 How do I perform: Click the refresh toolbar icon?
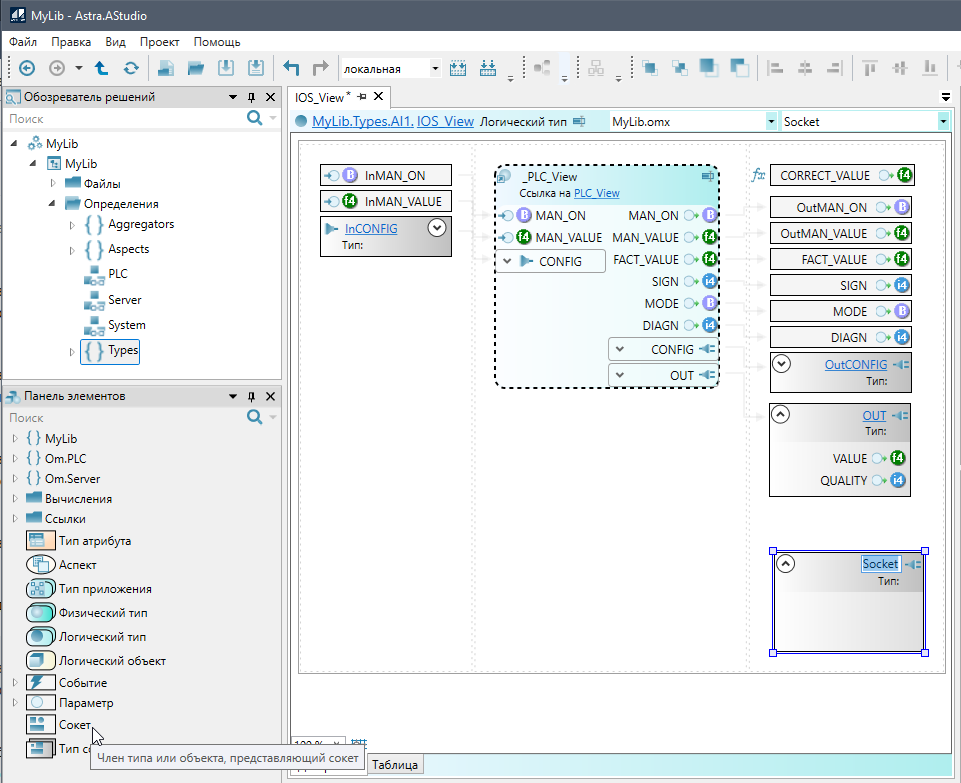131,68
